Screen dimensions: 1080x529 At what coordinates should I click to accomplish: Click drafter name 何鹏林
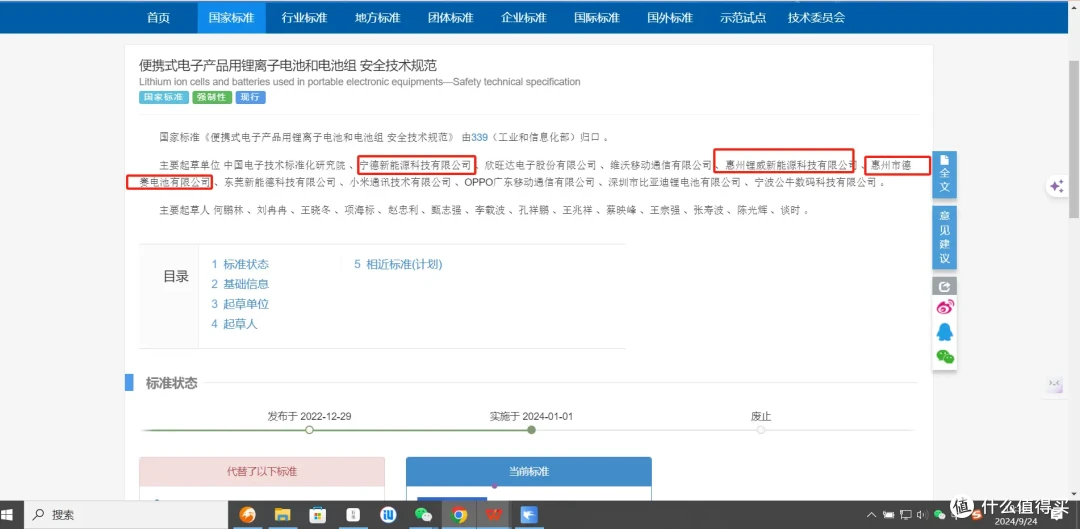pos(227,210)
